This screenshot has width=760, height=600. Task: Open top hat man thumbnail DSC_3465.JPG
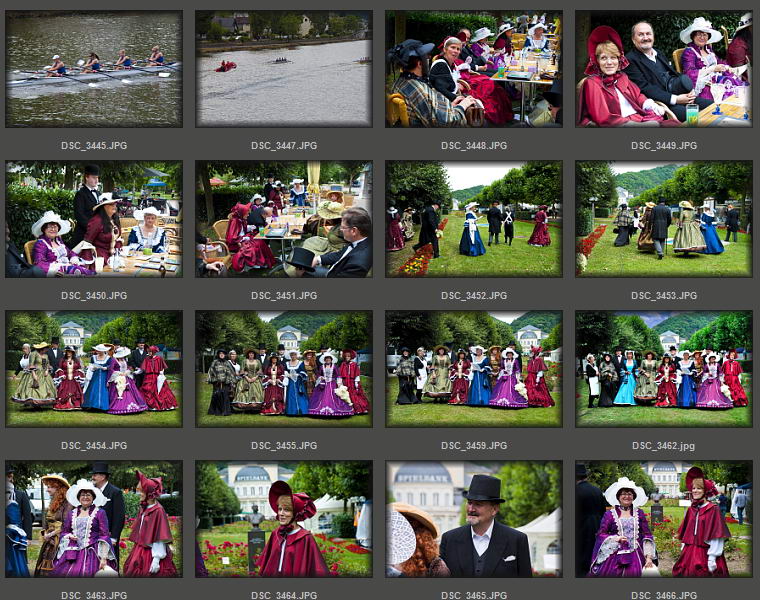pyautogui.click(x=474, y=519)
